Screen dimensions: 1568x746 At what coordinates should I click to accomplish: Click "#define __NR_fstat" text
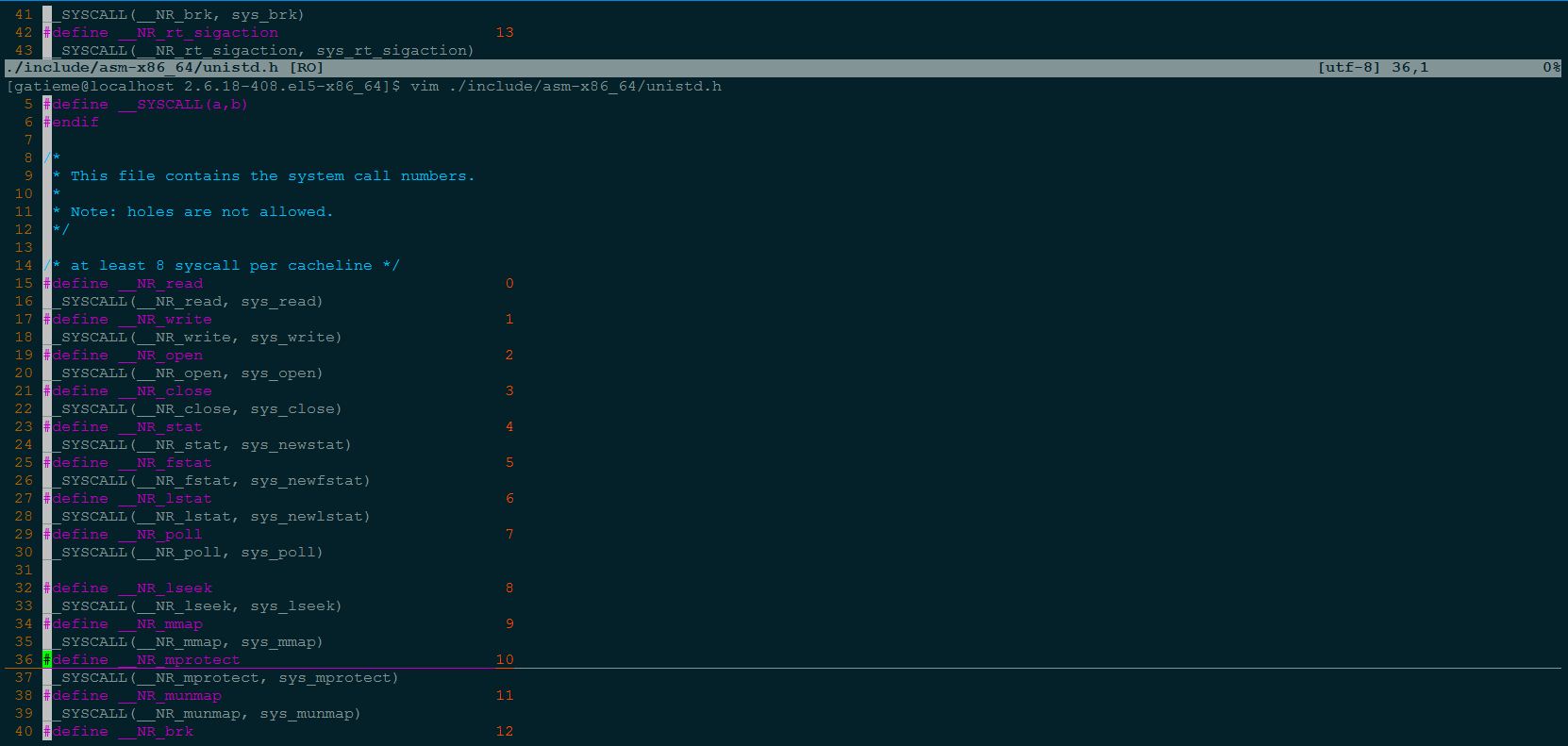pyautogui.click(x=127, y=462)
